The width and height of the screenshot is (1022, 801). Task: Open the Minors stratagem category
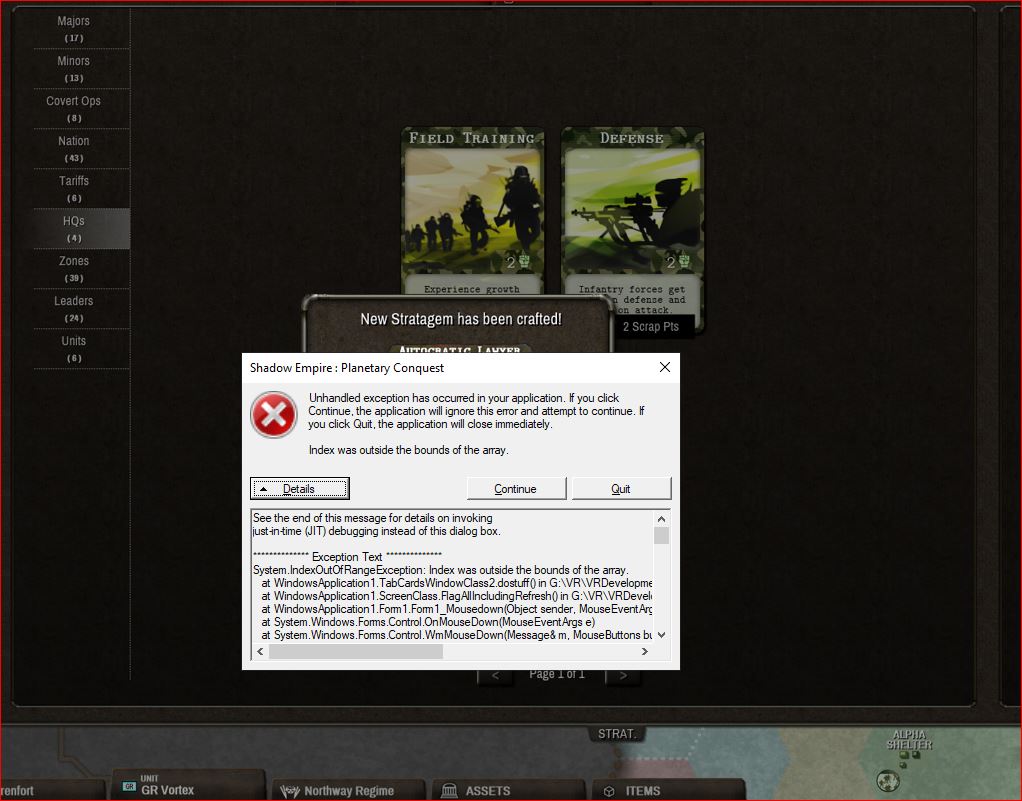(74, 68)
